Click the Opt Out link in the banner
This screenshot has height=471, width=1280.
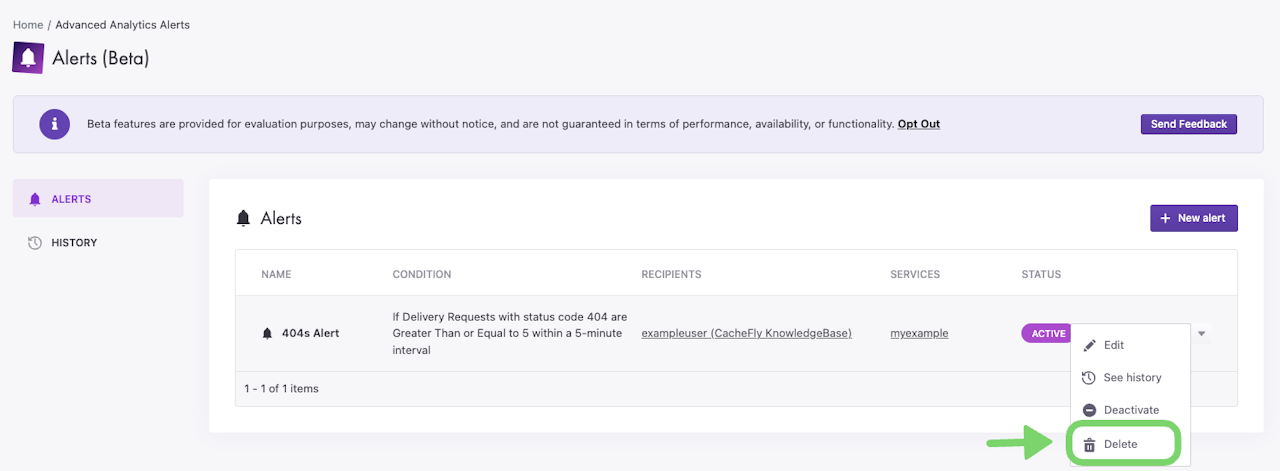(x=918, y=124)
